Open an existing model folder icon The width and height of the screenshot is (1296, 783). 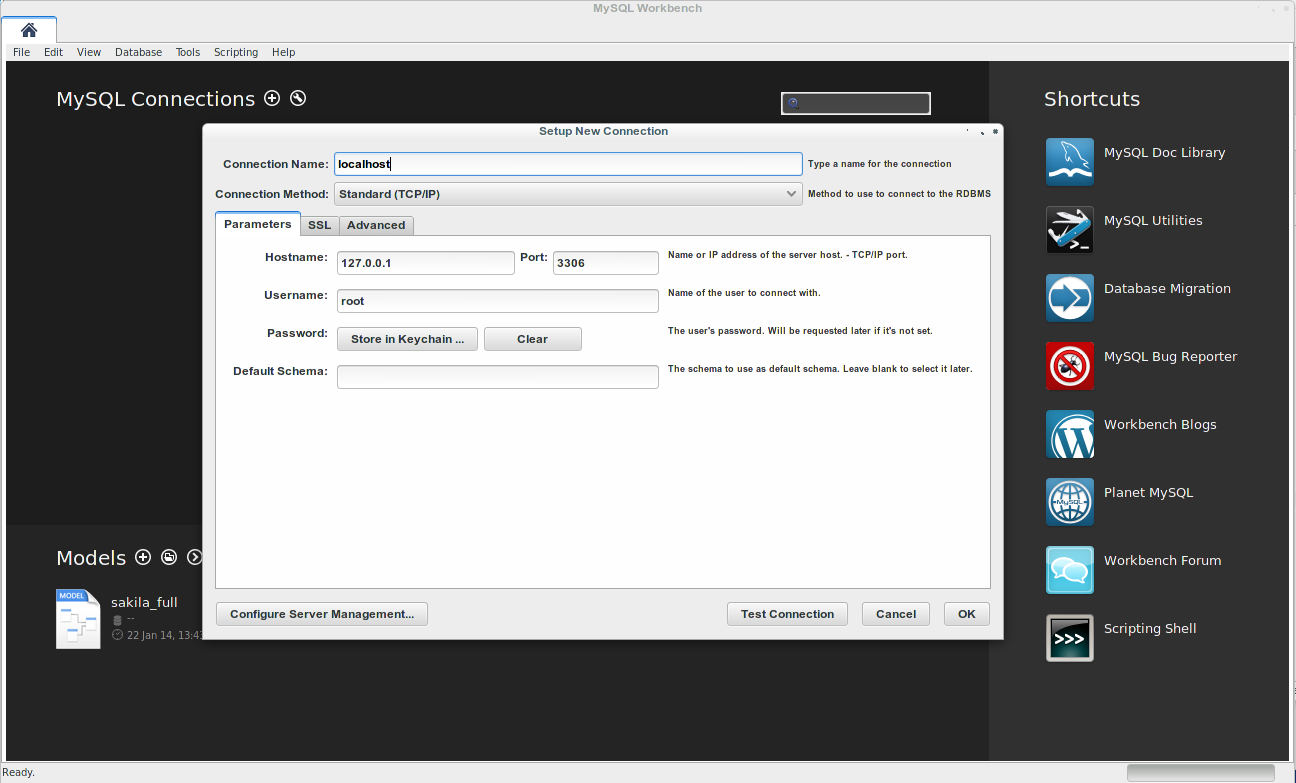tap(169, 557)
